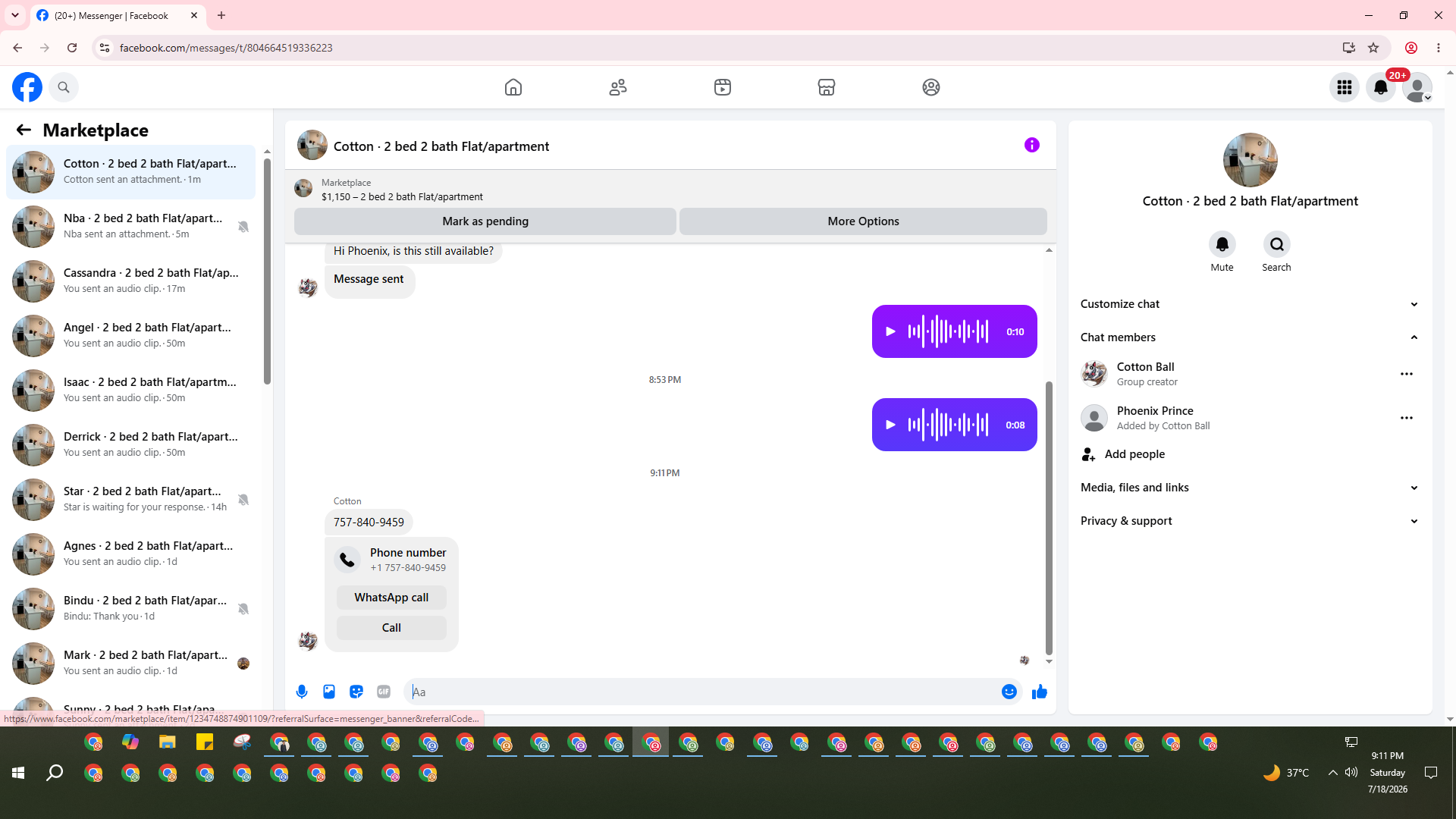The image size is (1456, 819).
Task: Focus the Aa message input field
Action: pyautogui.click(x=702, y=692)
